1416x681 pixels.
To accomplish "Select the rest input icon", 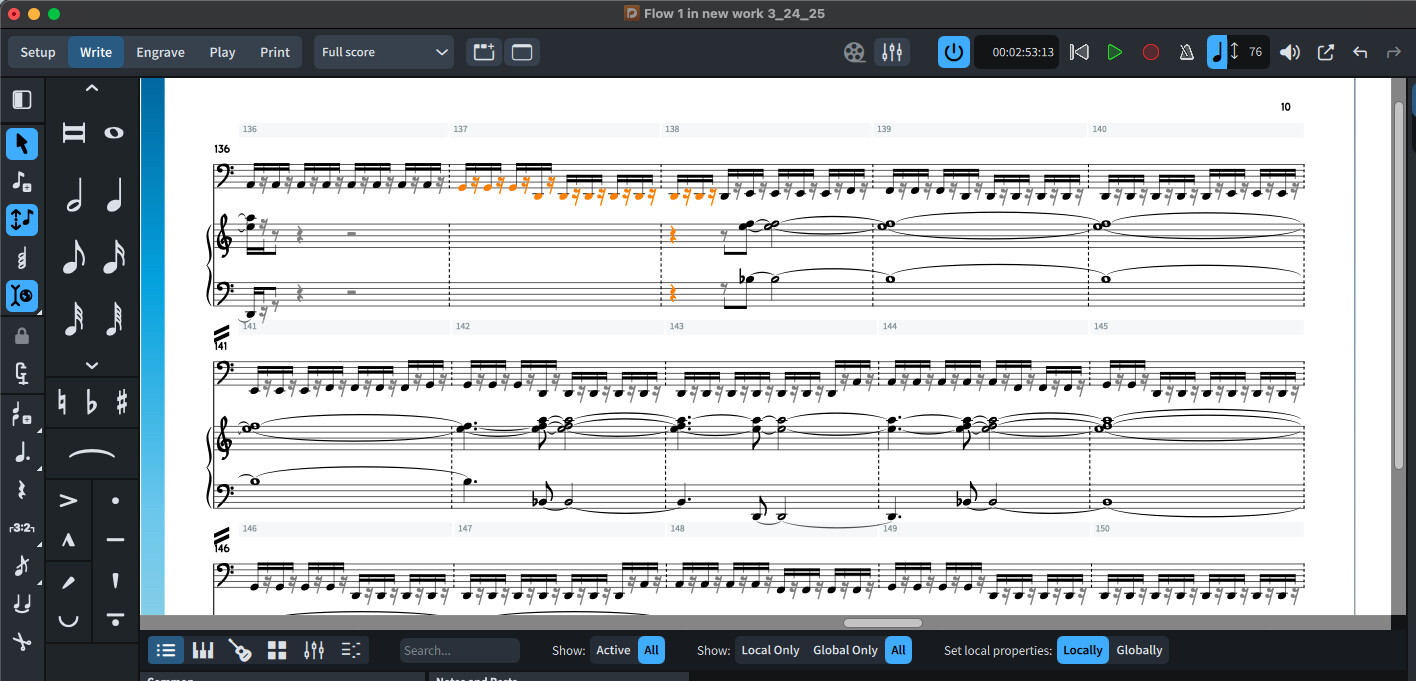I will pyautogui.click(x=22, y=490).
